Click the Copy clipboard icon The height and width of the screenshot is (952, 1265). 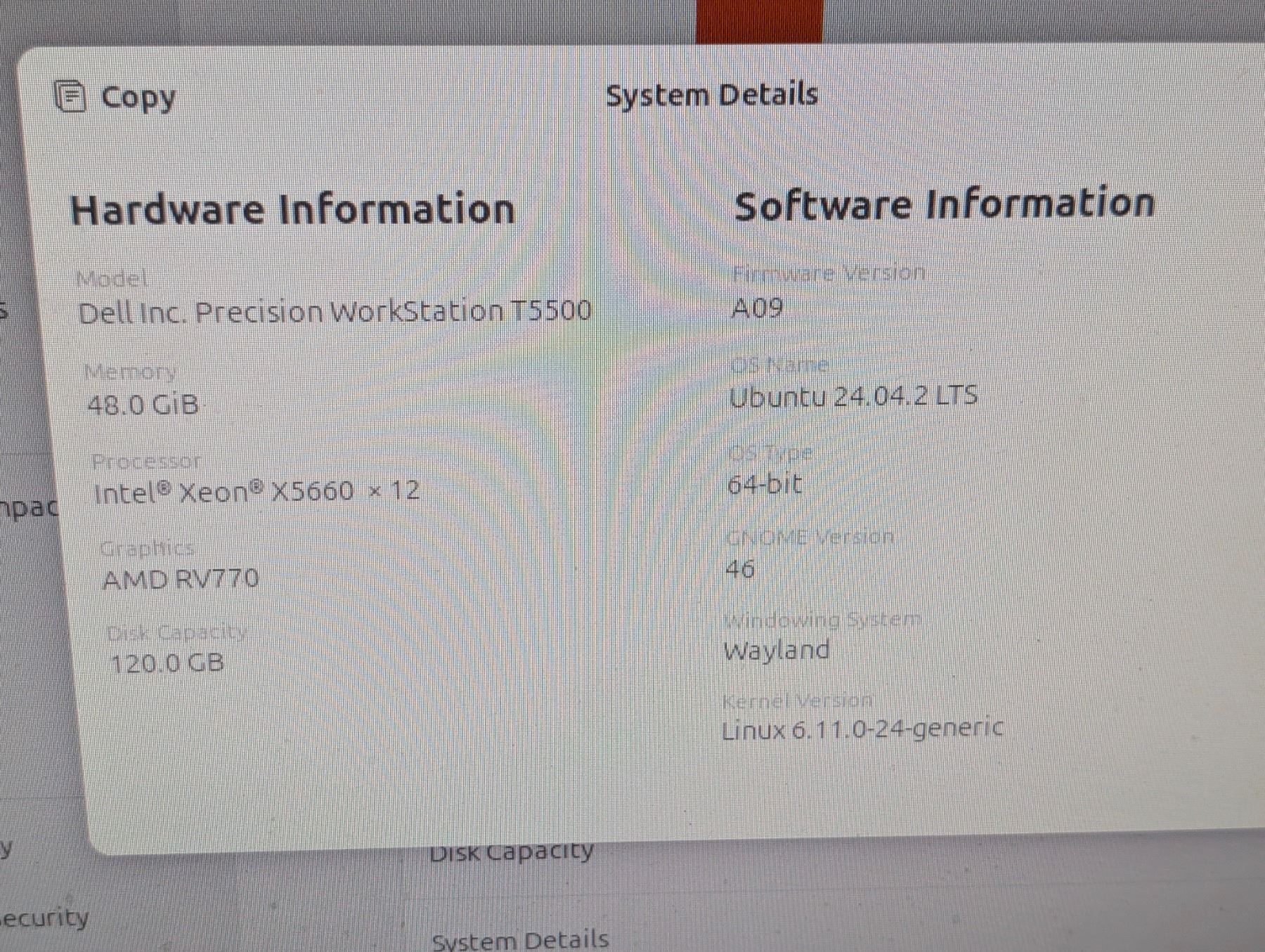point(70,96)
